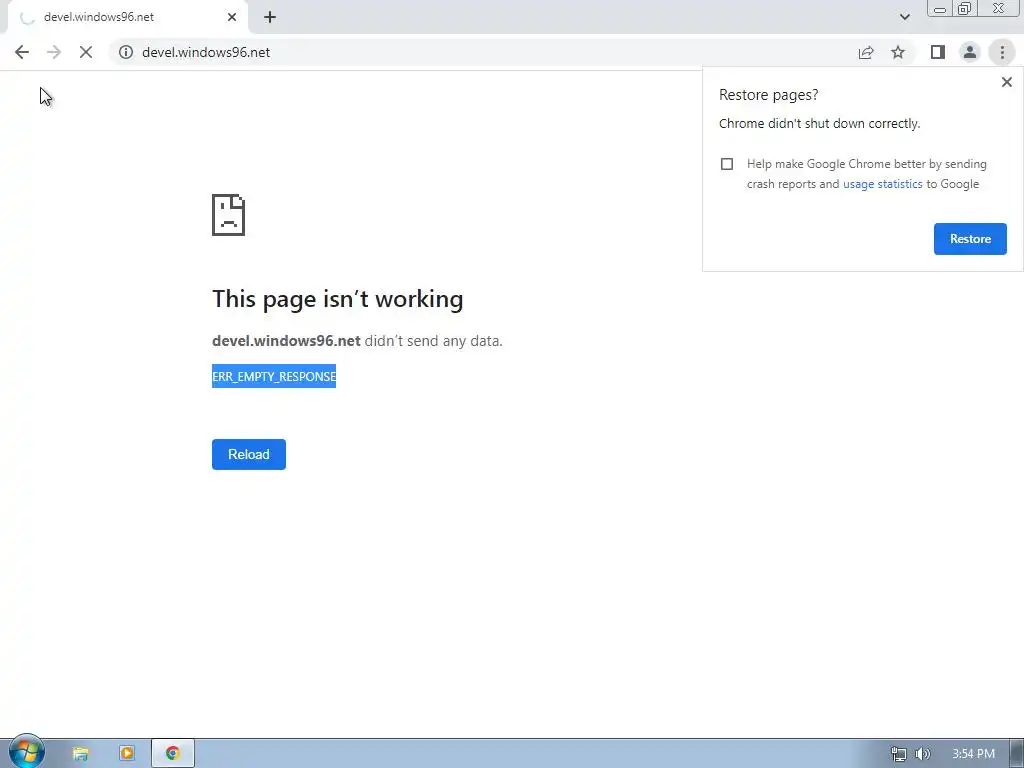This screenshot has width=1024, height=768.
Task: Open the usage statistics link
Action: pos(882,184)
